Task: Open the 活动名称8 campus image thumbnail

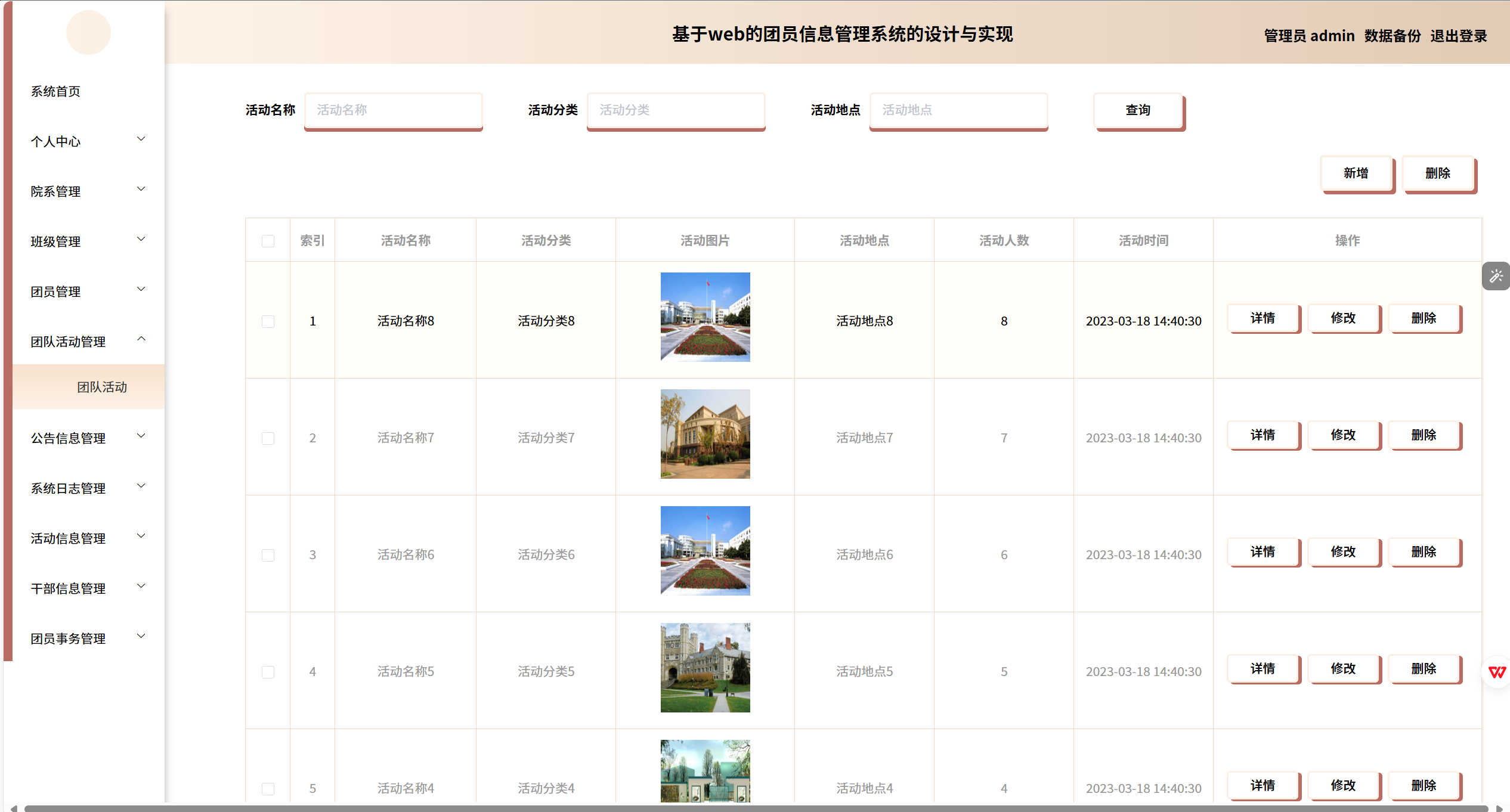Action: click(705, 317)
